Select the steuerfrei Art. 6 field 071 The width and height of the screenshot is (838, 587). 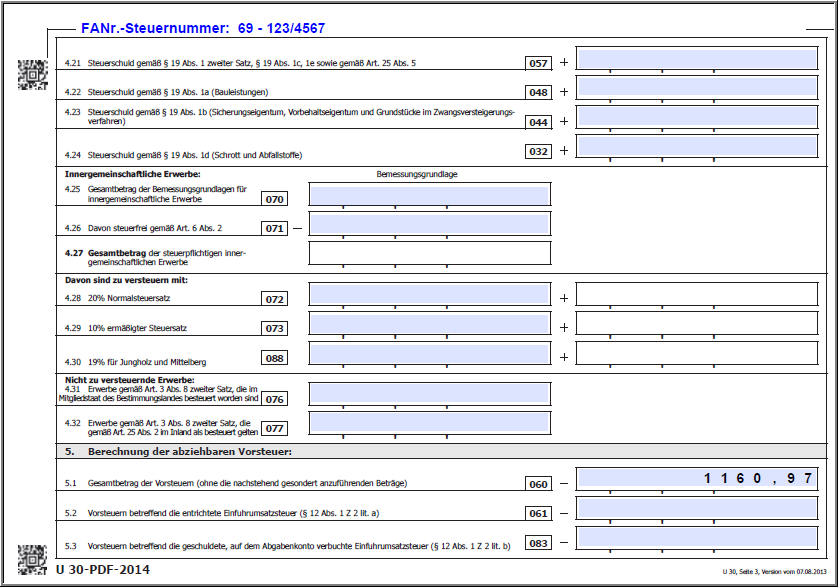[x=430, y=224]
